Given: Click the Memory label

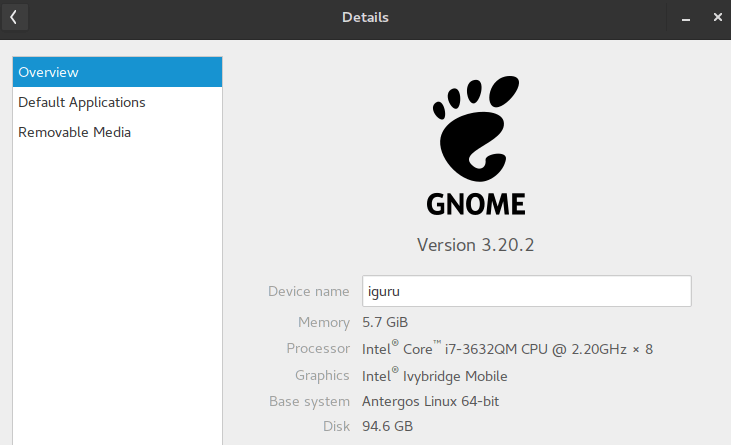Looking at the screenshot, I should (324, 322).
